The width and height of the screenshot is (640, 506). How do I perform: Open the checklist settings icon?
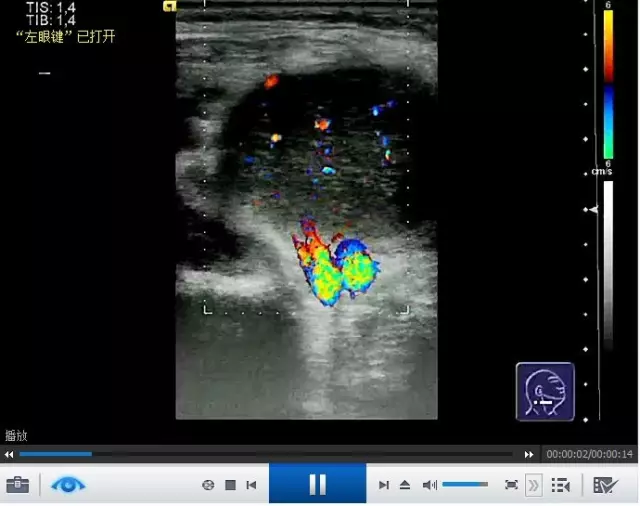(x=604, y=485)
